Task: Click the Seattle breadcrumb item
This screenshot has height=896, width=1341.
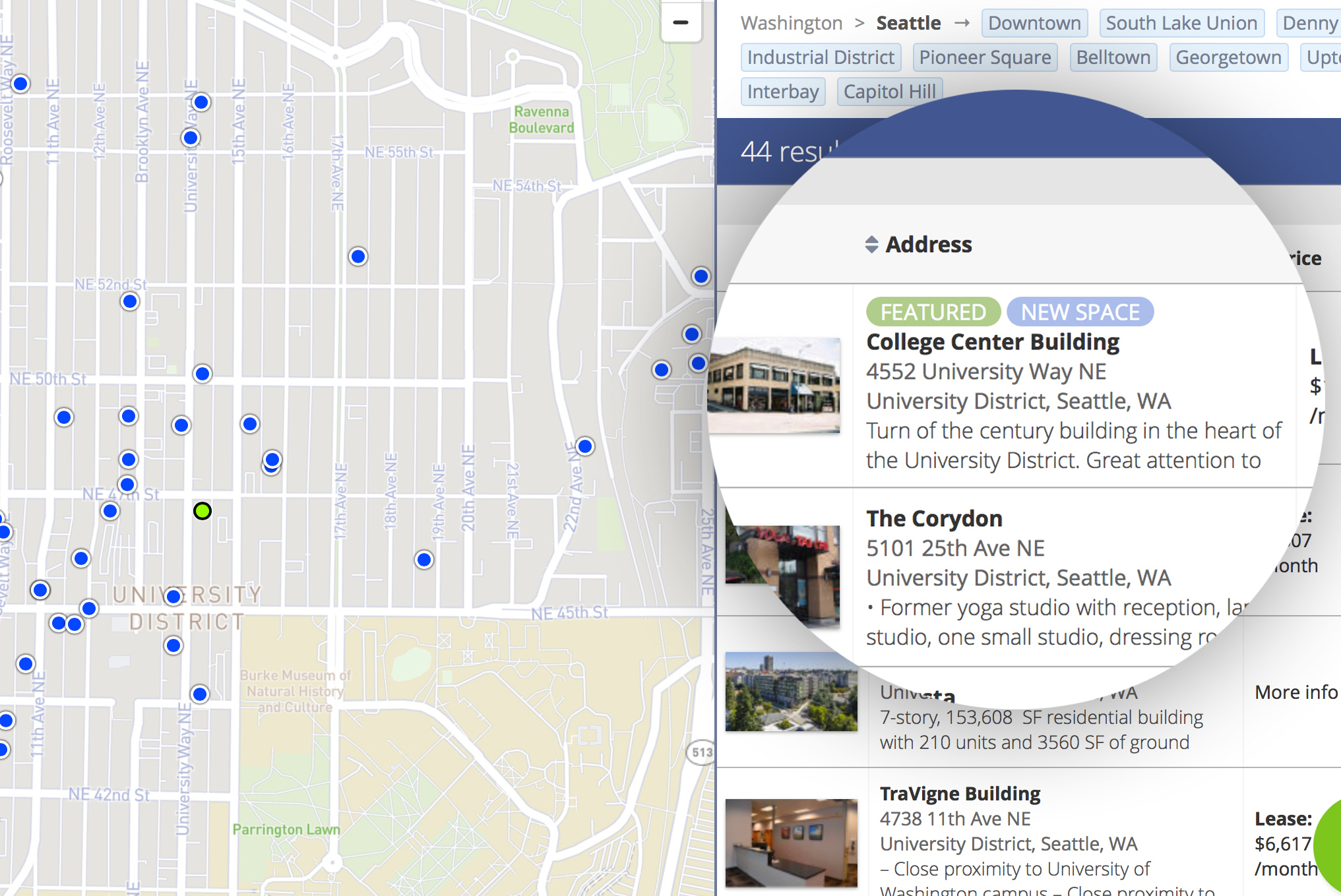Action: (908, 23)
